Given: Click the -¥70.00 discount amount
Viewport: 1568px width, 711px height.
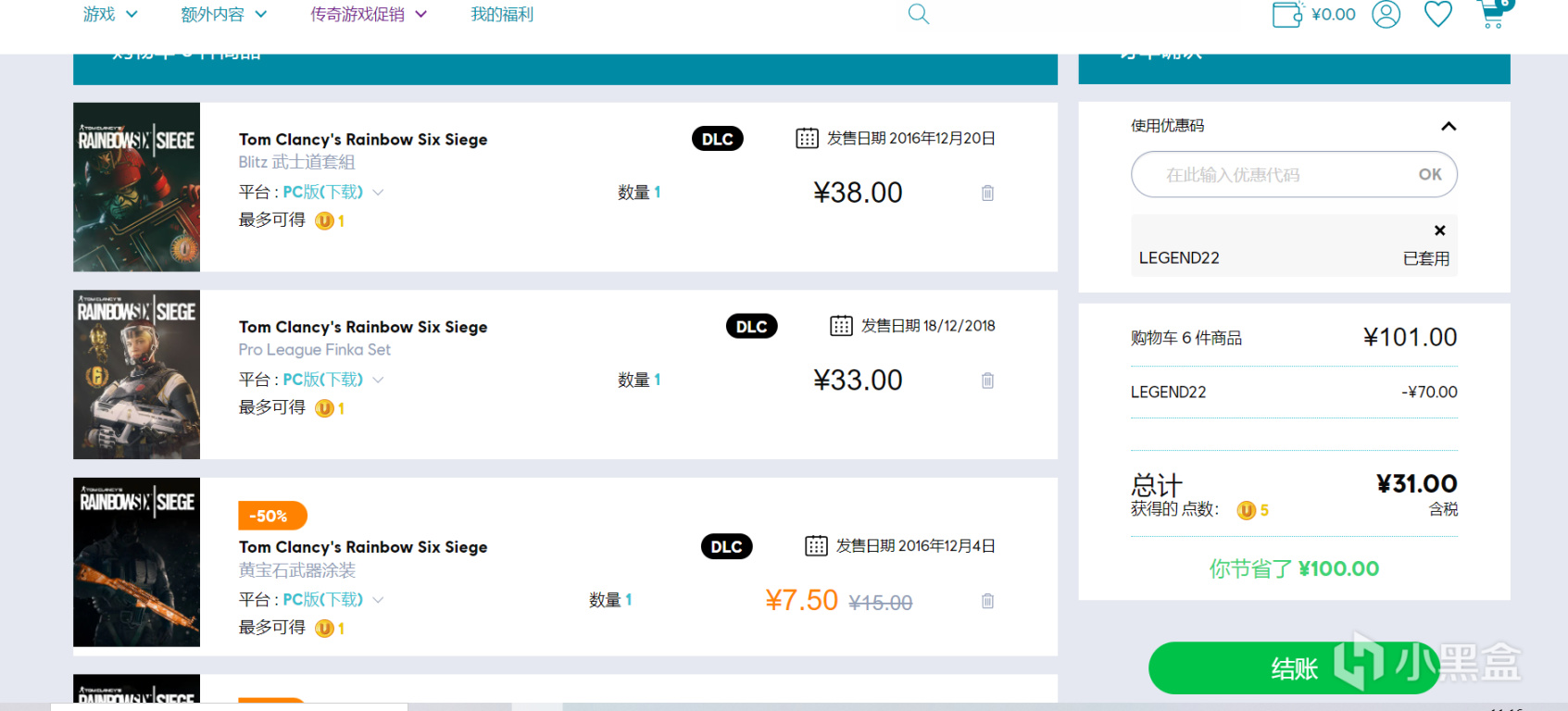Looking at the screenshot, I should click(1429, 393).
